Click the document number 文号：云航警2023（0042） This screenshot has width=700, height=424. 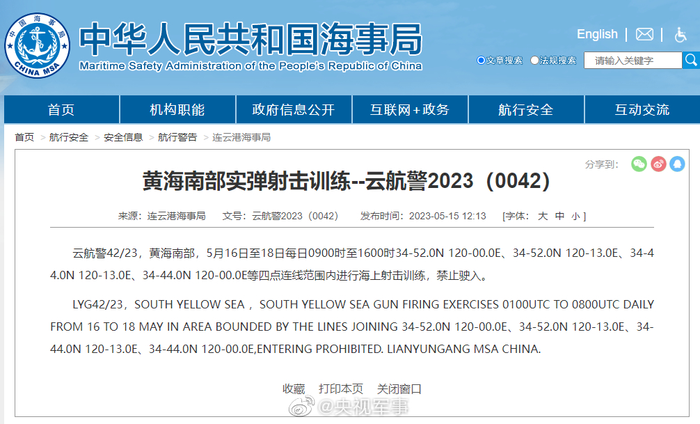[280, 216]
